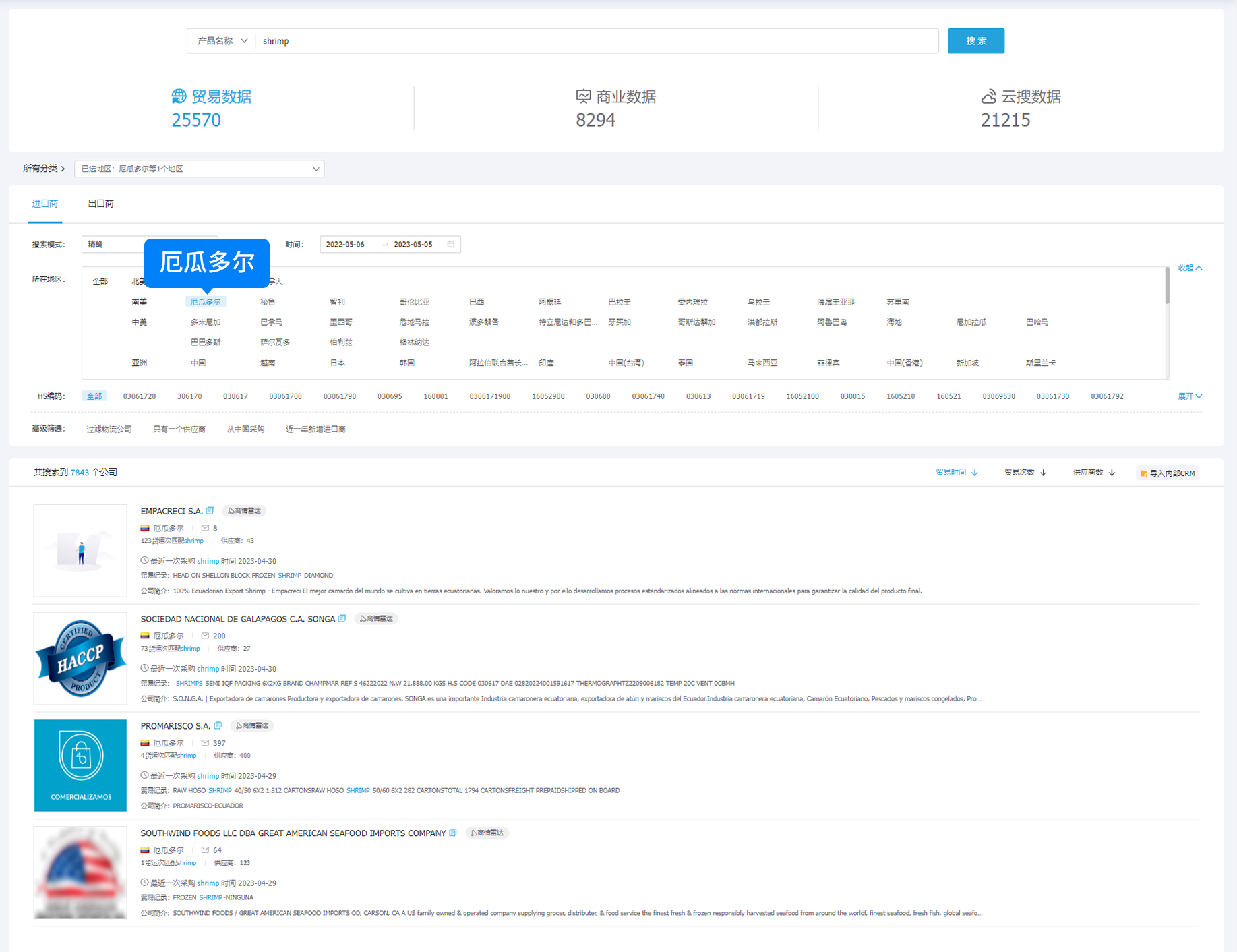Click the 贸易数据 globe icon

[x=179, y=96]
